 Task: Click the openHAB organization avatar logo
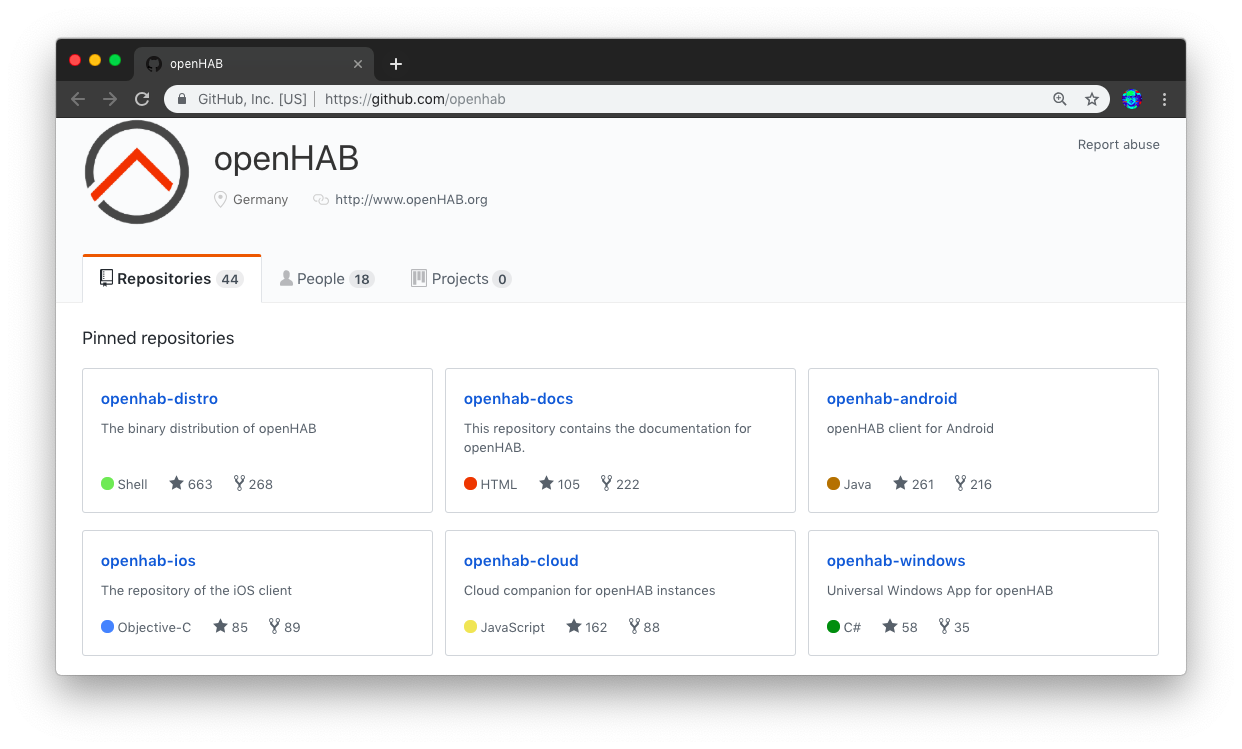(136, 172)
